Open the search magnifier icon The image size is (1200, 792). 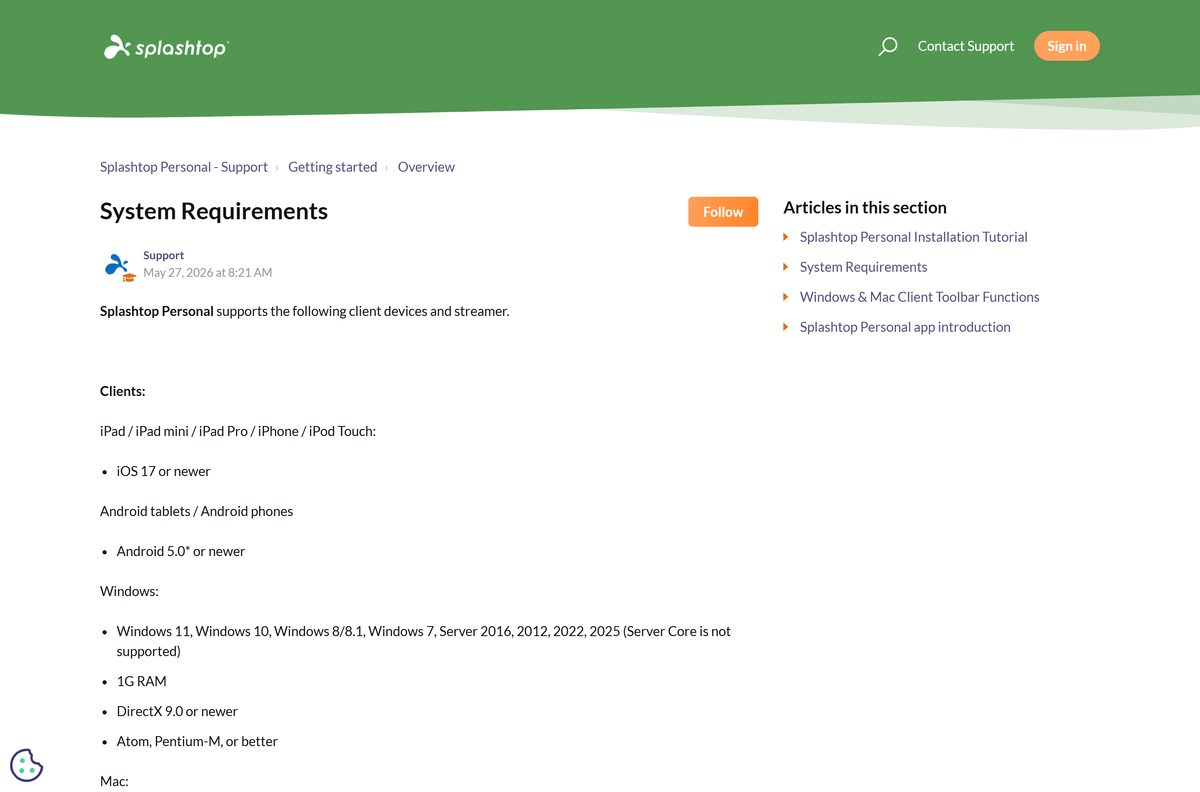(887, 46)
